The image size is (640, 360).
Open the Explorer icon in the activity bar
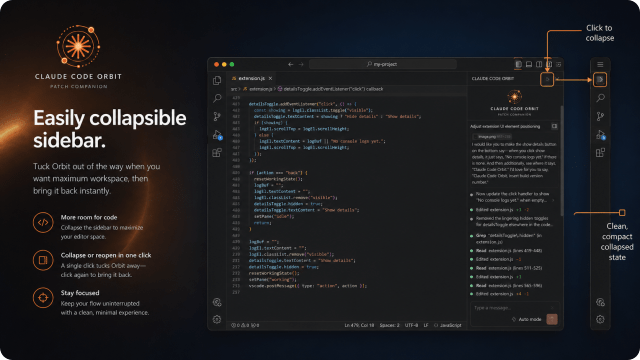(217, 80)
